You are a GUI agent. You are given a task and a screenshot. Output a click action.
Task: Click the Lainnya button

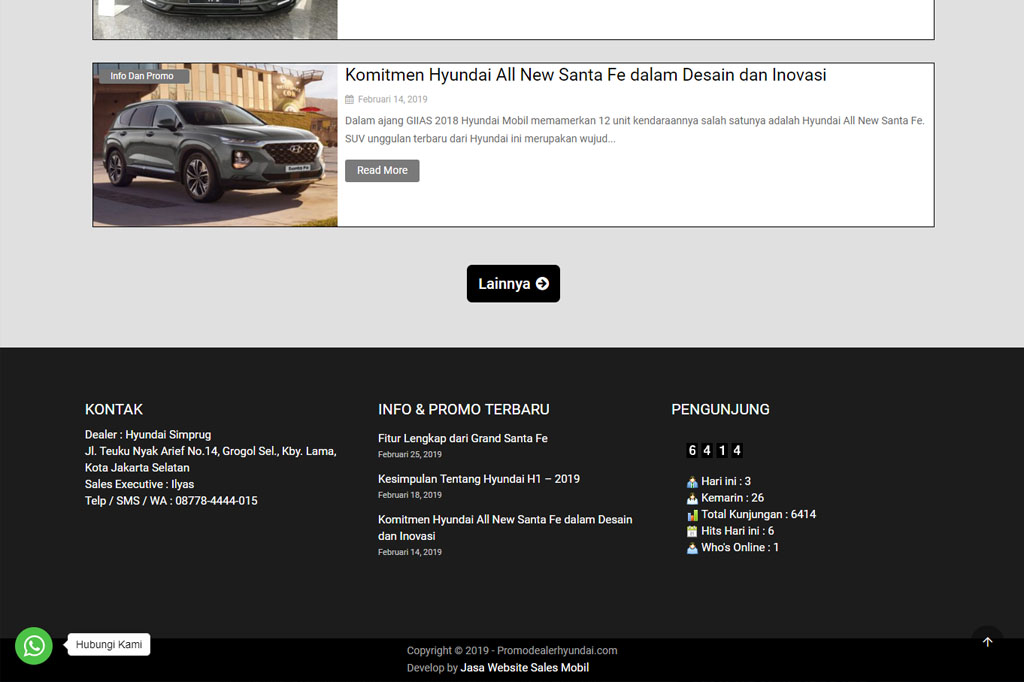513,284
